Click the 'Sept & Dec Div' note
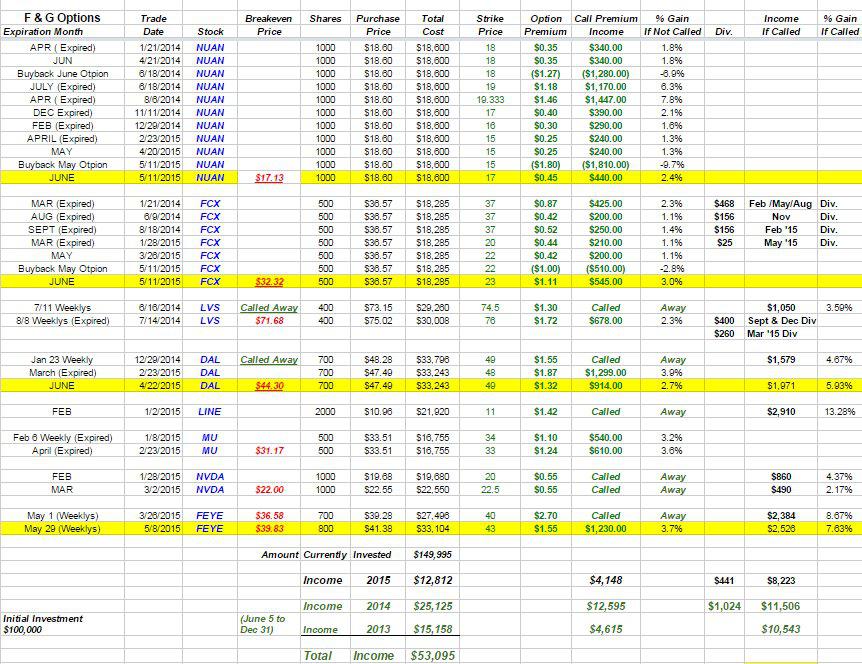 782,320
